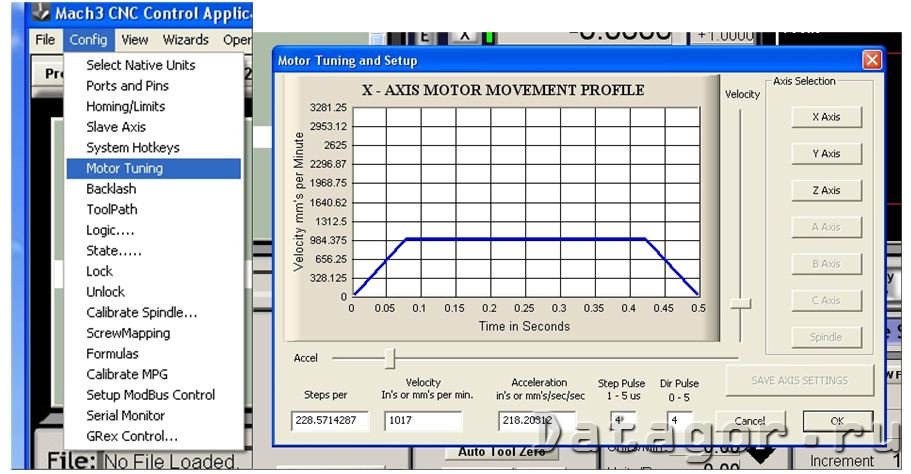The image size is (911, 474).
Task: Click Save Axis Settings button
Action: [799, 380]
